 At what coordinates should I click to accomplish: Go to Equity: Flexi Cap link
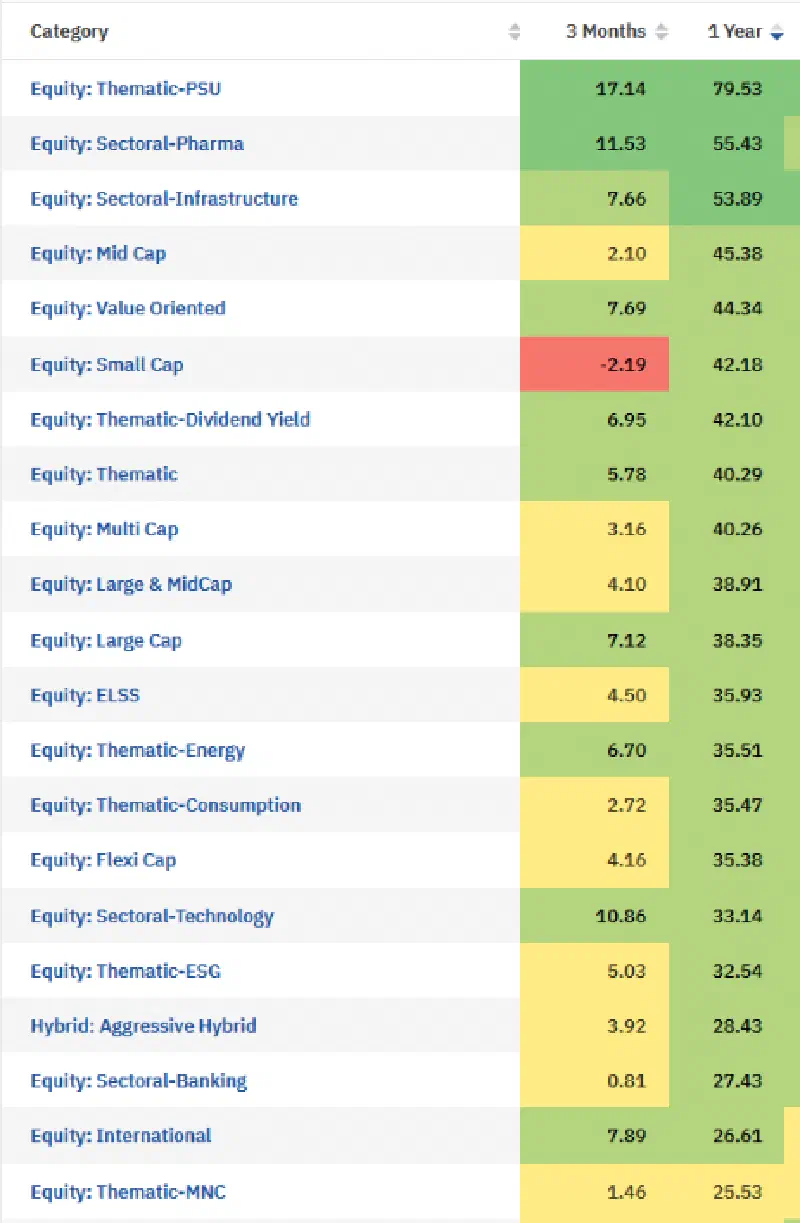pos(103,860)
